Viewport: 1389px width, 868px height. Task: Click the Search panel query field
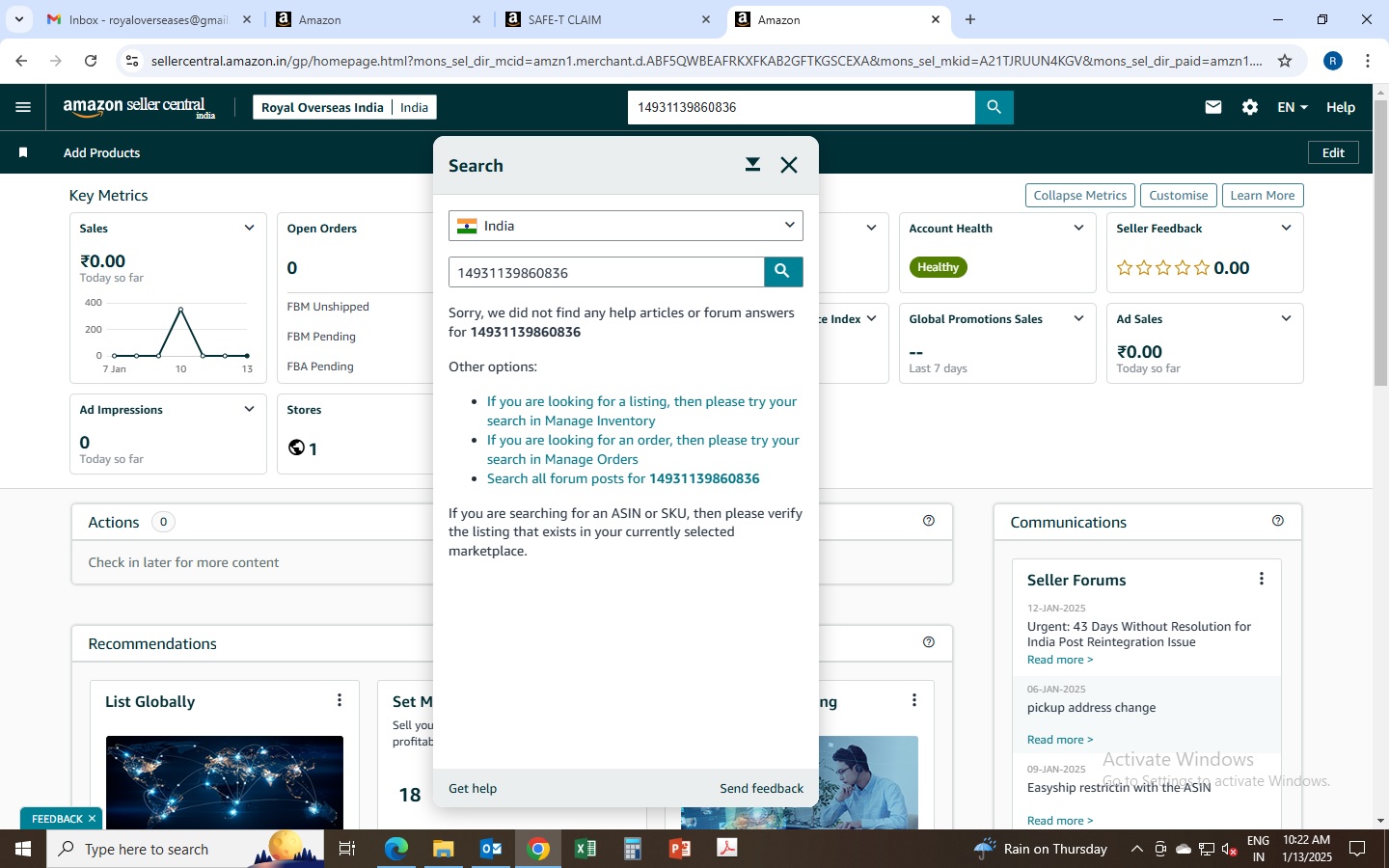(607, 272)
